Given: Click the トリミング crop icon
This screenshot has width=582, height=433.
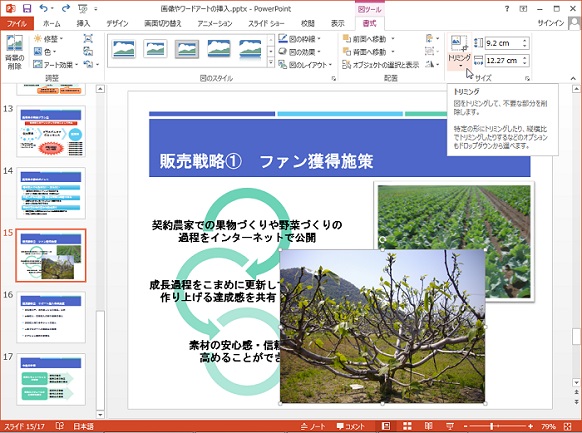Looking at the screenshot, I should (459, 44).
